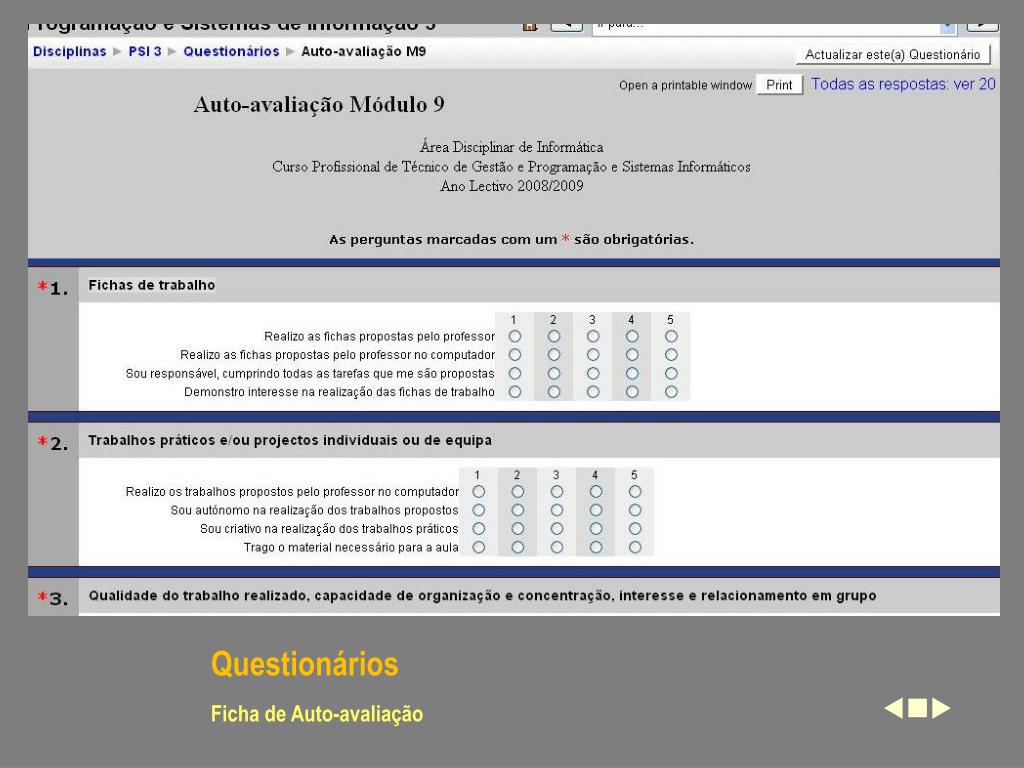The width and height of the screenshot is (1024, 768).
Task: Open the Disciplinas breadcrumb link
Action: coord(69,52)
